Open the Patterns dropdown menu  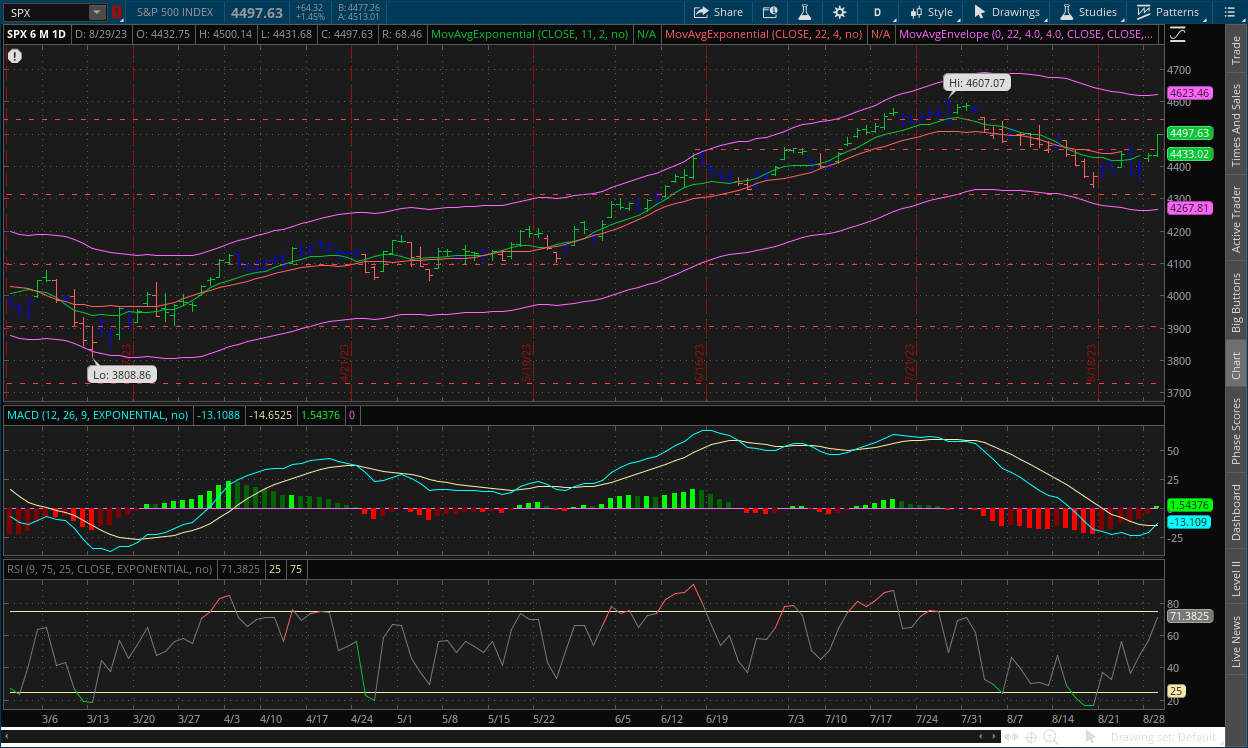pyautogui.click(x=1168, y=12)
